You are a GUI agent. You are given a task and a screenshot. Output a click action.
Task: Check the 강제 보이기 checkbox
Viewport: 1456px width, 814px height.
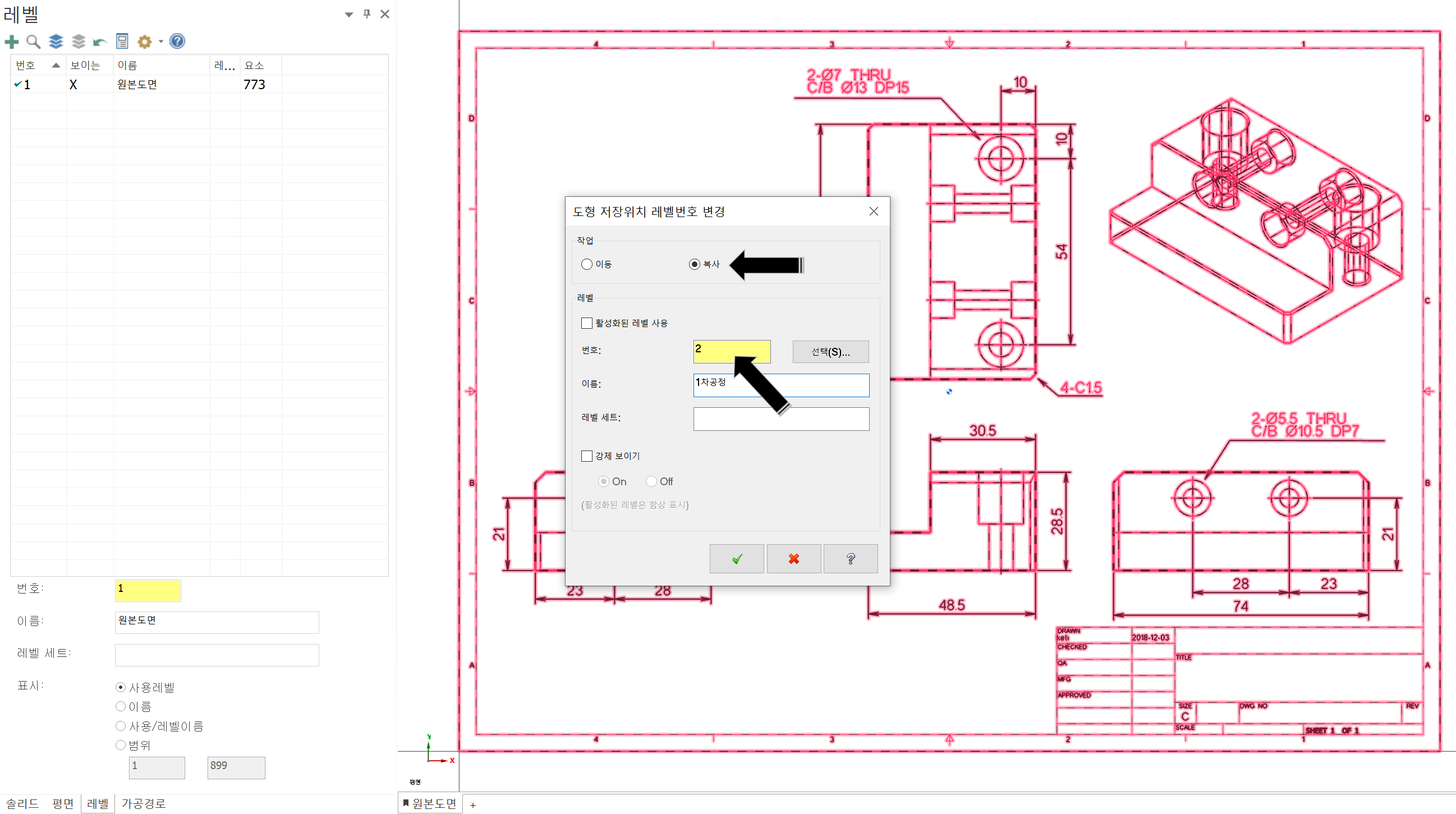(x=587, y=456)
